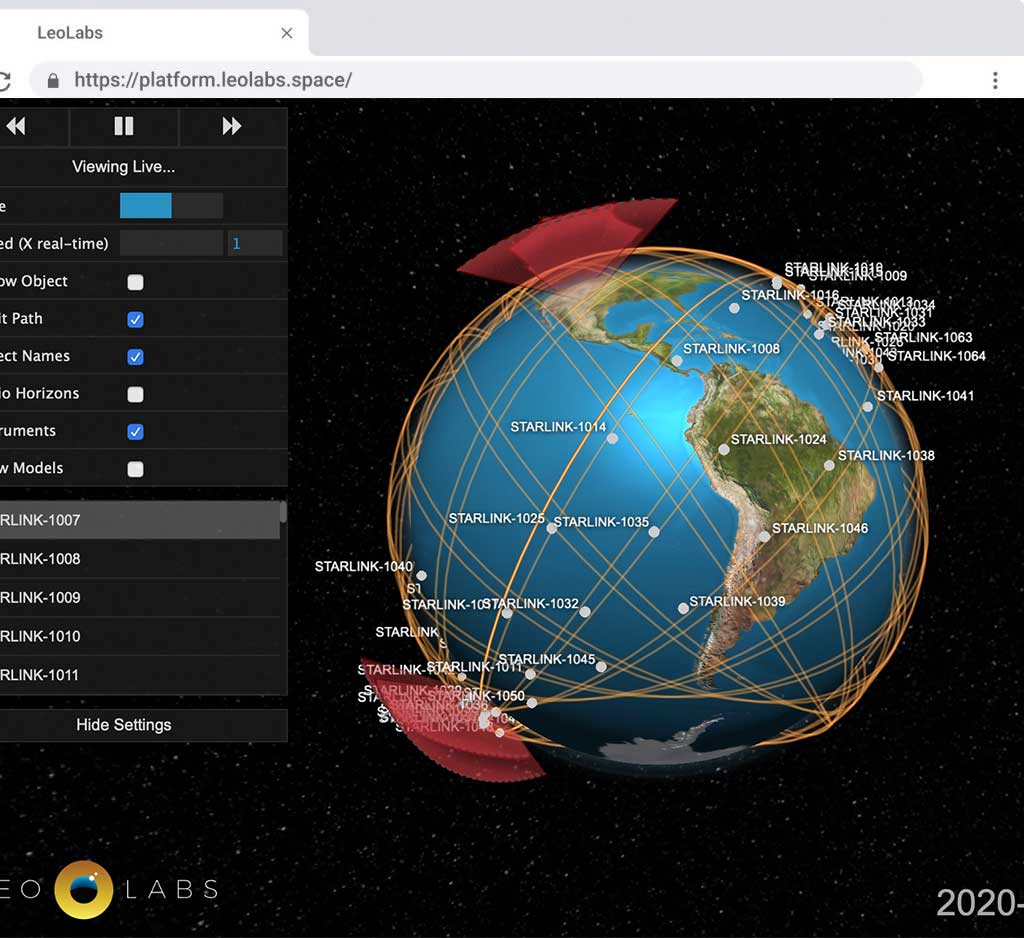Click the STARLINK-1045 satellite marker

click(x=601, y=667)
